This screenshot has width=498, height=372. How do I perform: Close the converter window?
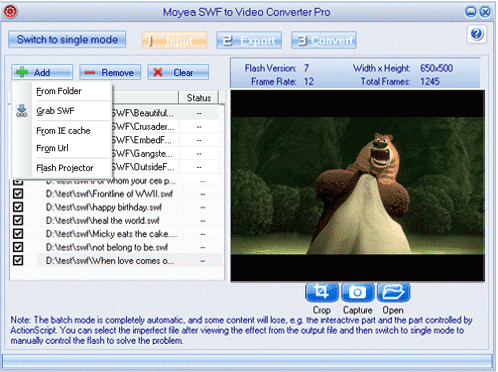click(485, 12)
